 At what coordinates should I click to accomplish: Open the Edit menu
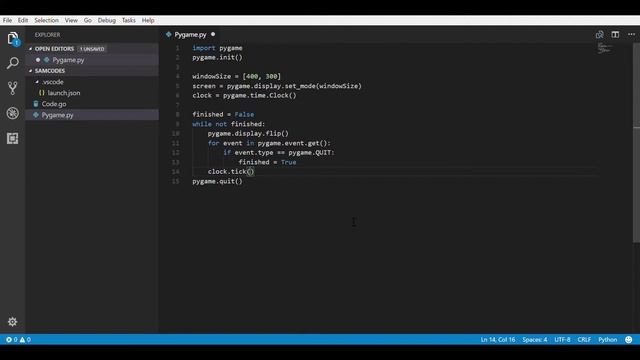(23, 20)
